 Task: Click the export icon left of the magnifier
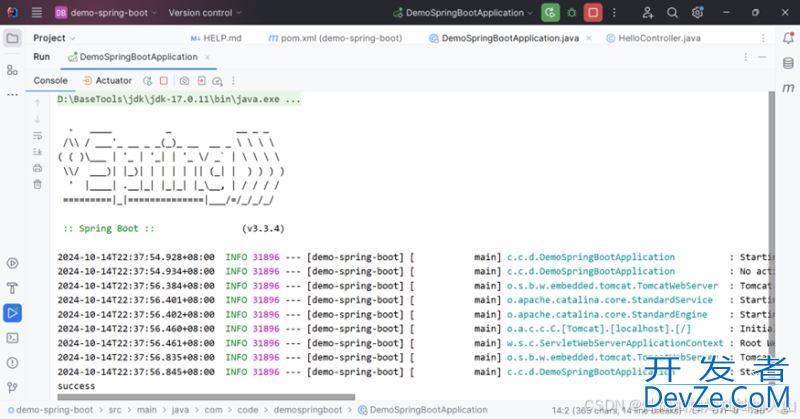pos(202,81)
